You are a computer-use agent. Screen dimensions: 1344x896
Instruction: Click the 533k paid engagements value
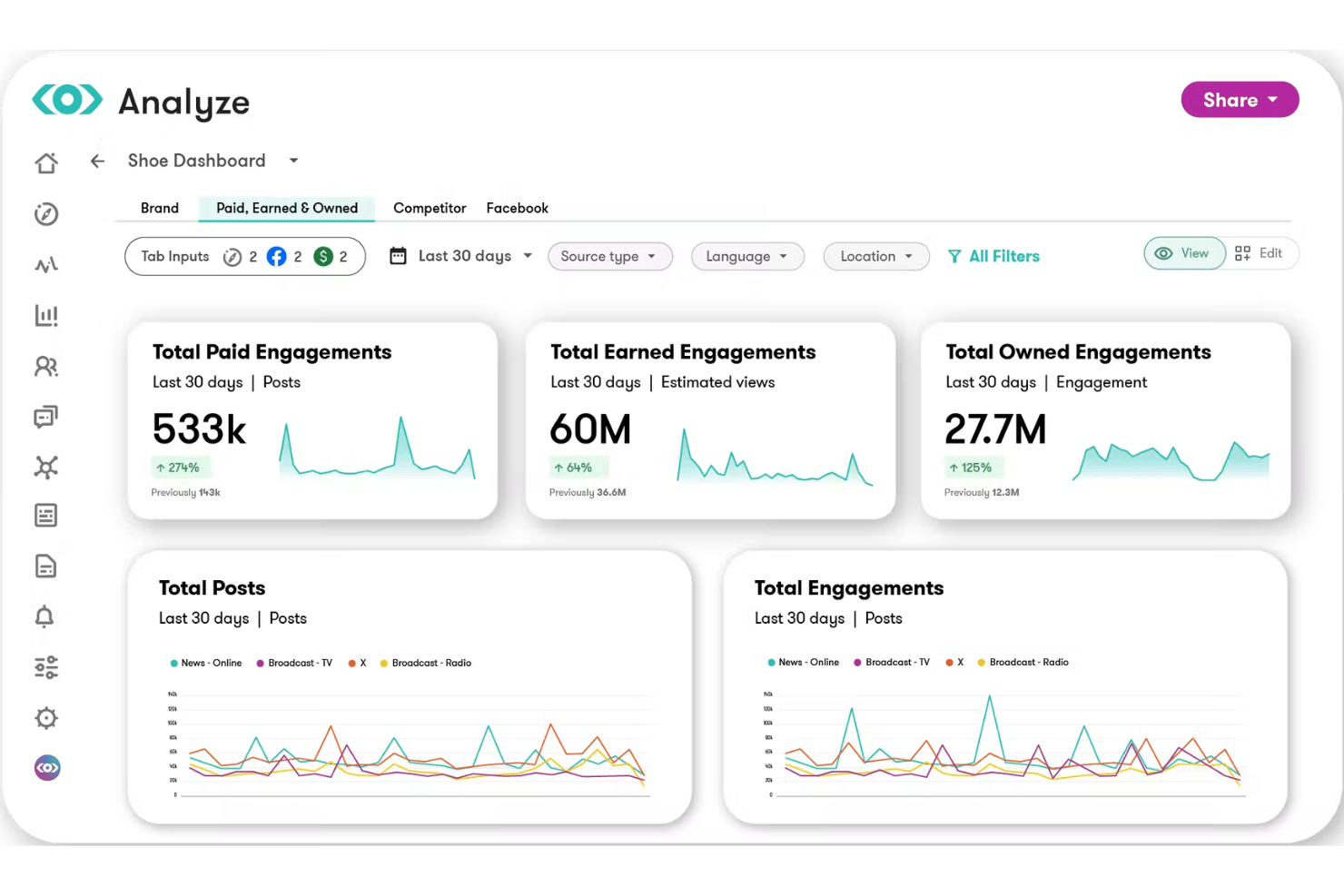coord(199,429)
